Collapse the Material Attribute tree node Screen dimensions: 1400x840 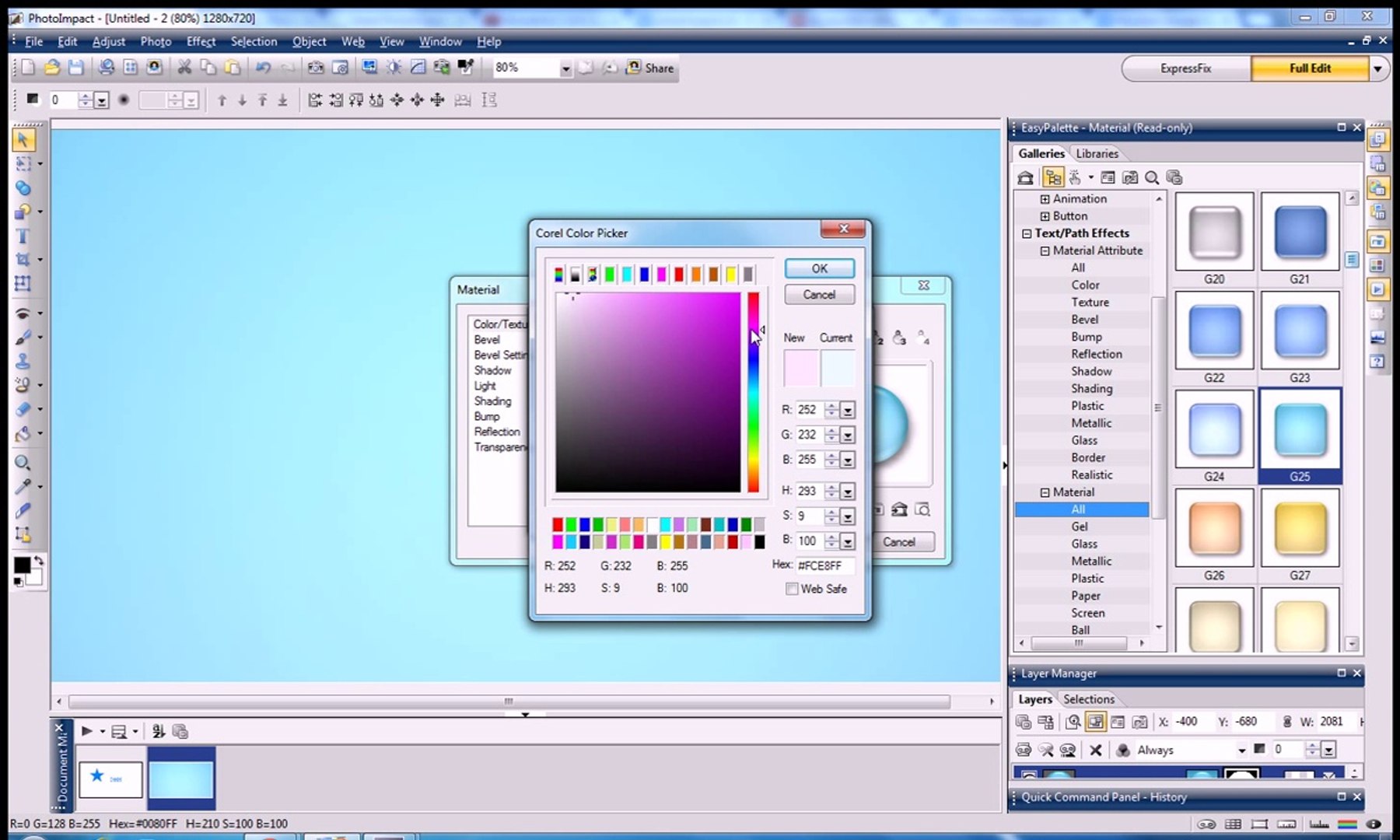click(x=1045, y=251)
